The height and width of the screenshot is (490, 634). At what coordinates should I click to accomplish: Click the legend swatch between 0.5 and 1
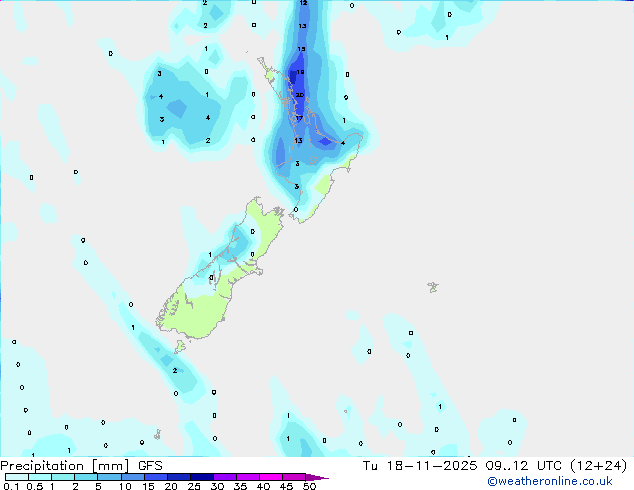tap(40, 477)
